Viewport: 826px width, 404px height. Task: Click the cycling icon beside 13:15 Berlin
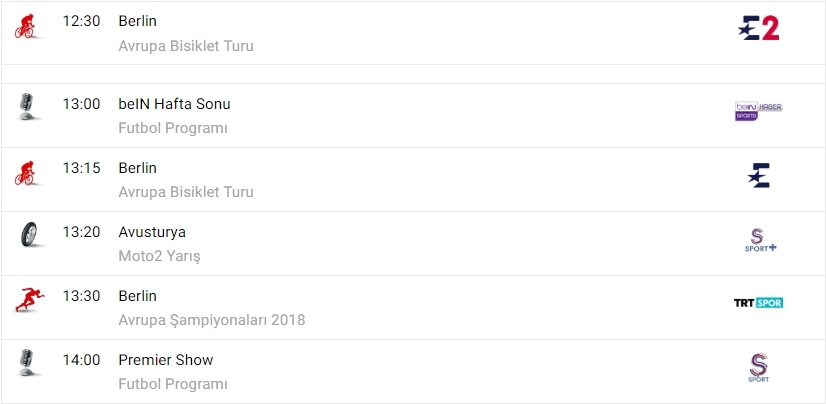[25, 173]
